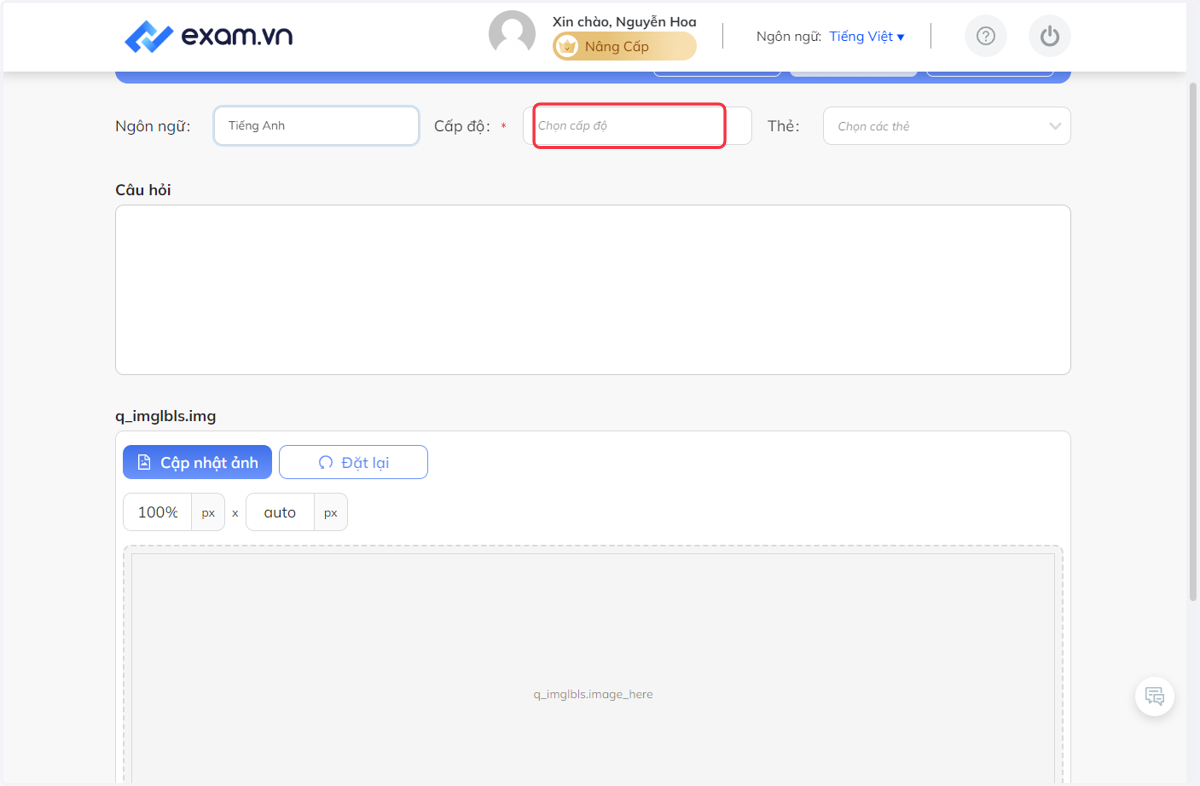This screenshot has height=786, width=1200.
Task: Click the px unit beside auto
Action: click(x=331, y=512)
